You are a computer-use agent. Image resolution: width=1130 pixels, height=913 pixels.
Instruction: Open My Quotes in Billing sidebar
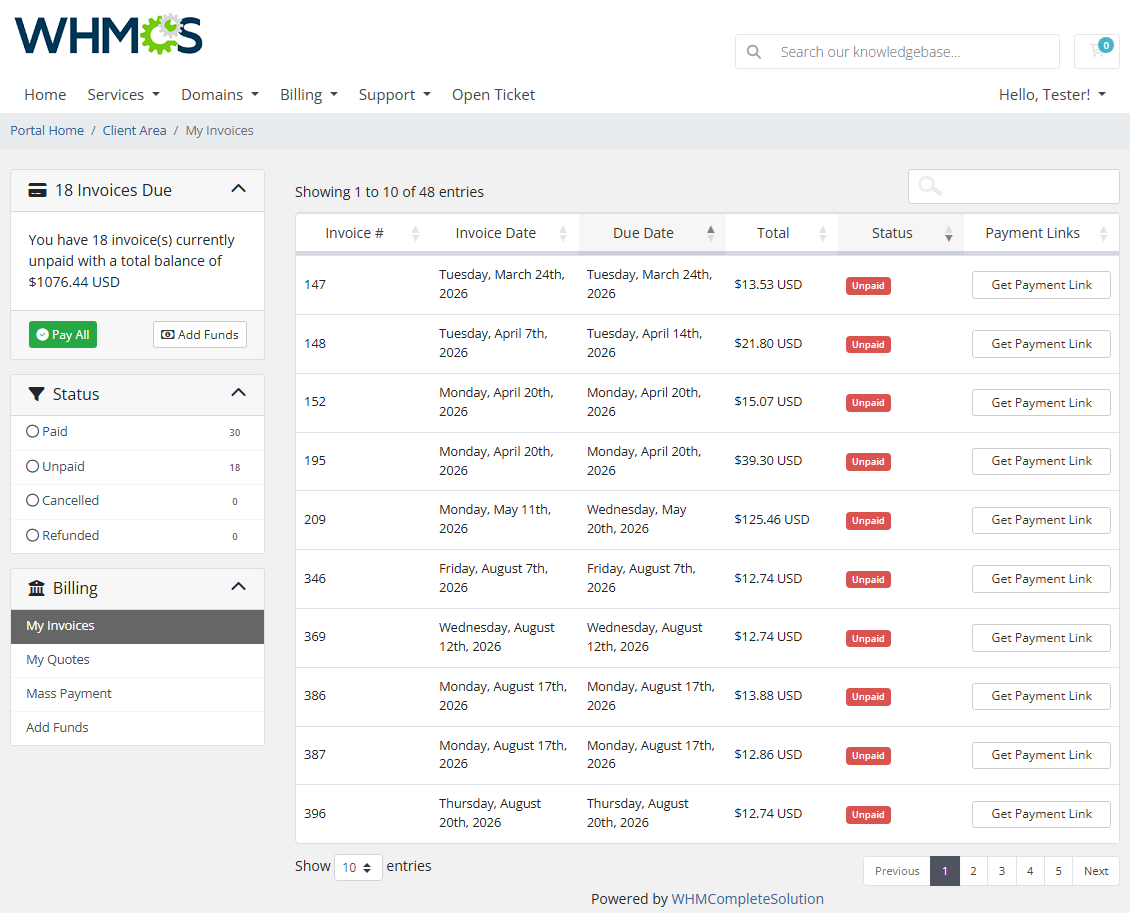coord(137,660)
